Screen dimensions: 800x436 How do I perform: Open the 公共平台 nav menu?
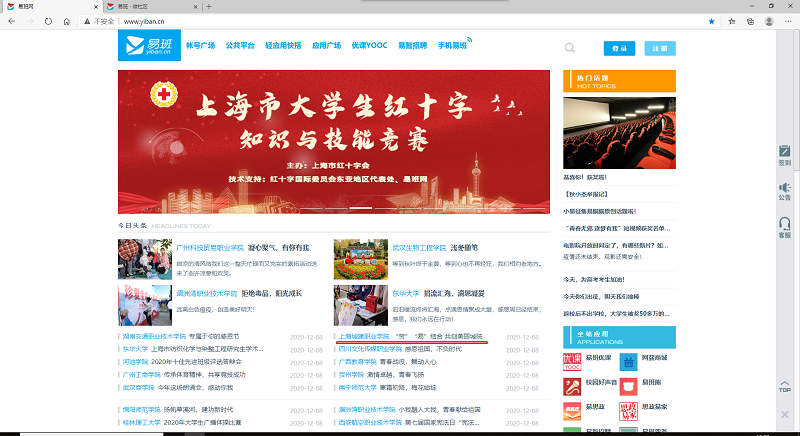[x=240, y=45]
